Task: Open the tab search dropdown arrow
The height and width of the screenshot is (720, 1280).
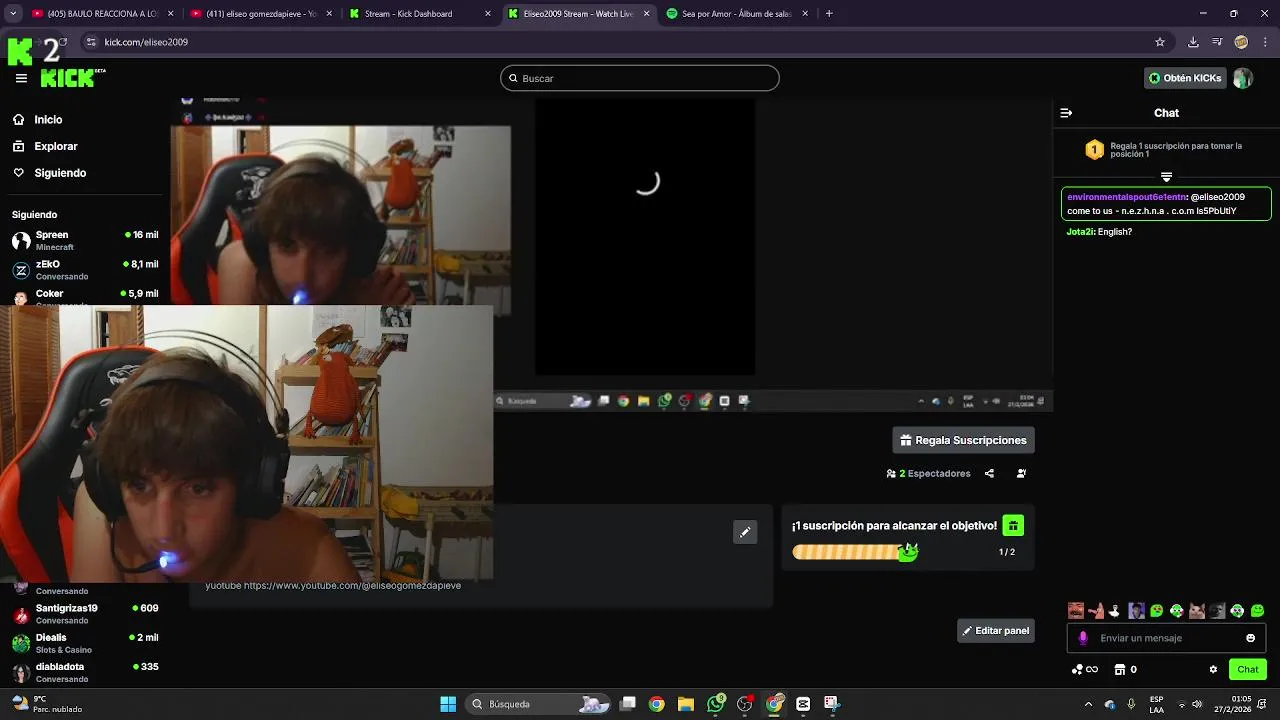Action: click(12, 14)
